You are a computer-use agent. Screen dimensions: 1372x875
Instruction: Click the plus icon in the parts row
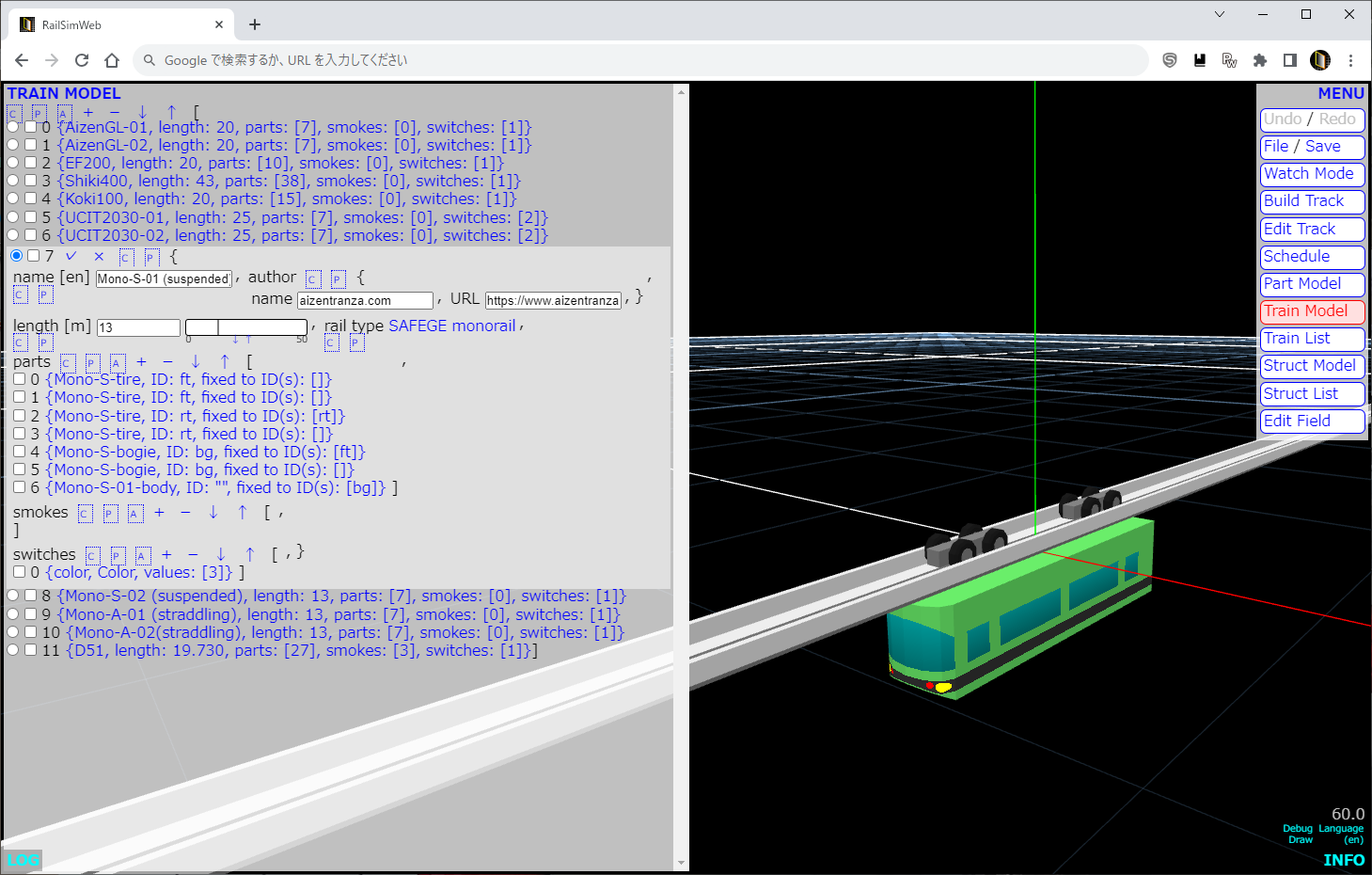141,362
